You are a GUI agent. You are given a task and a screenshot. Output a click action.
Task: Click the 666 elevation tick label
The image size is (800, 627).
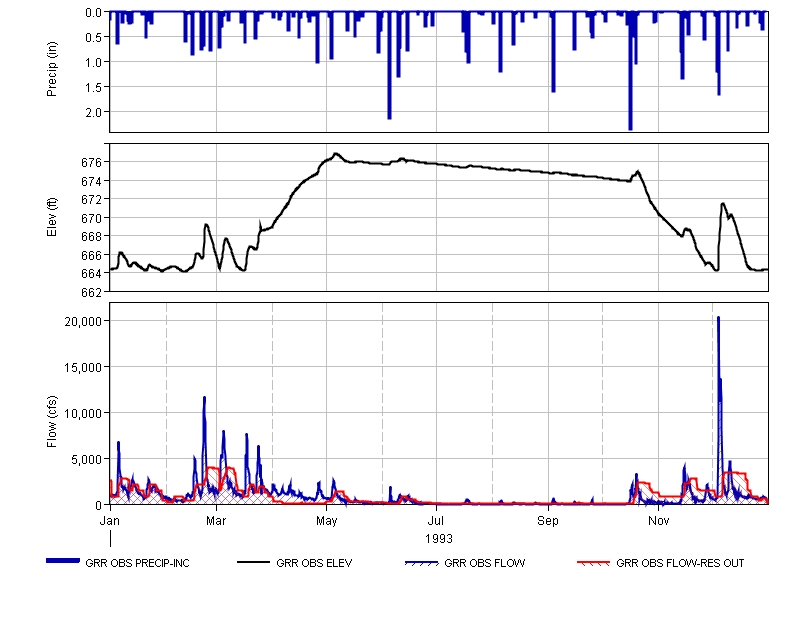click(92, 255)
